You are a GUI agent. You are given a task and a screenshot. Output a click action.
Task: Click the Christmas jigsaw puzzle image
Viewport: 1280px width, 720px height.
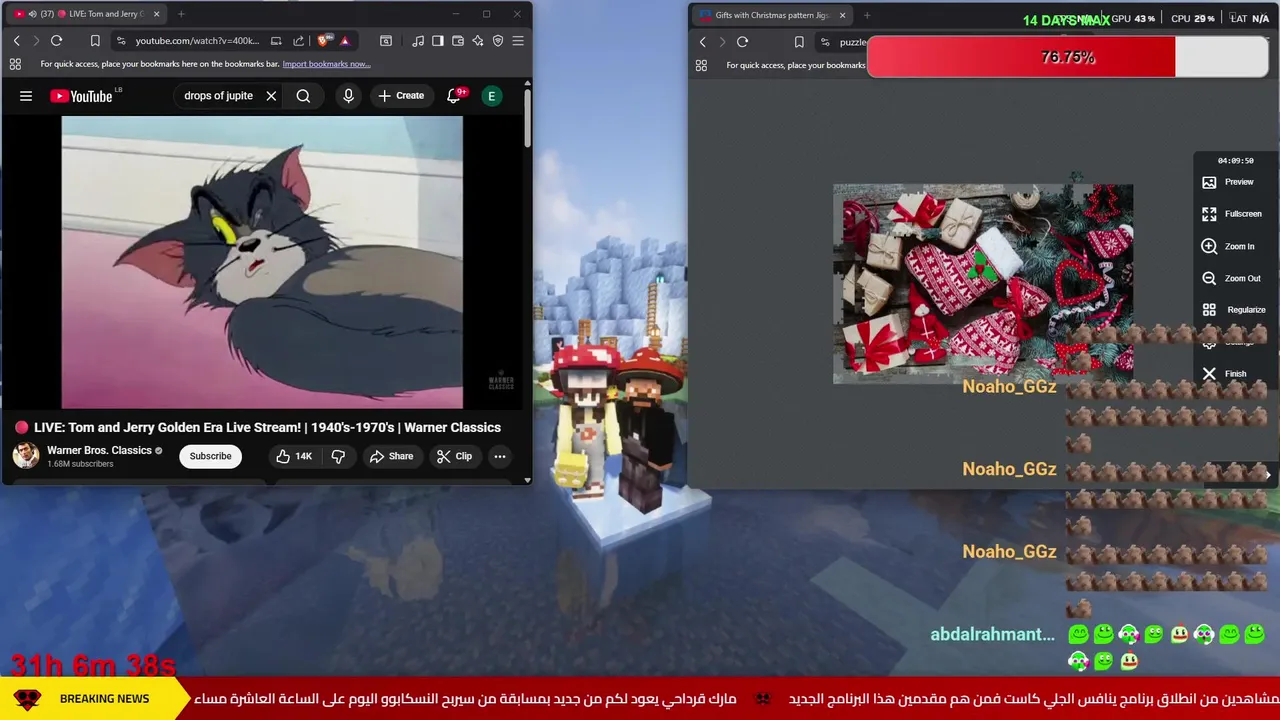coord(983,283)
